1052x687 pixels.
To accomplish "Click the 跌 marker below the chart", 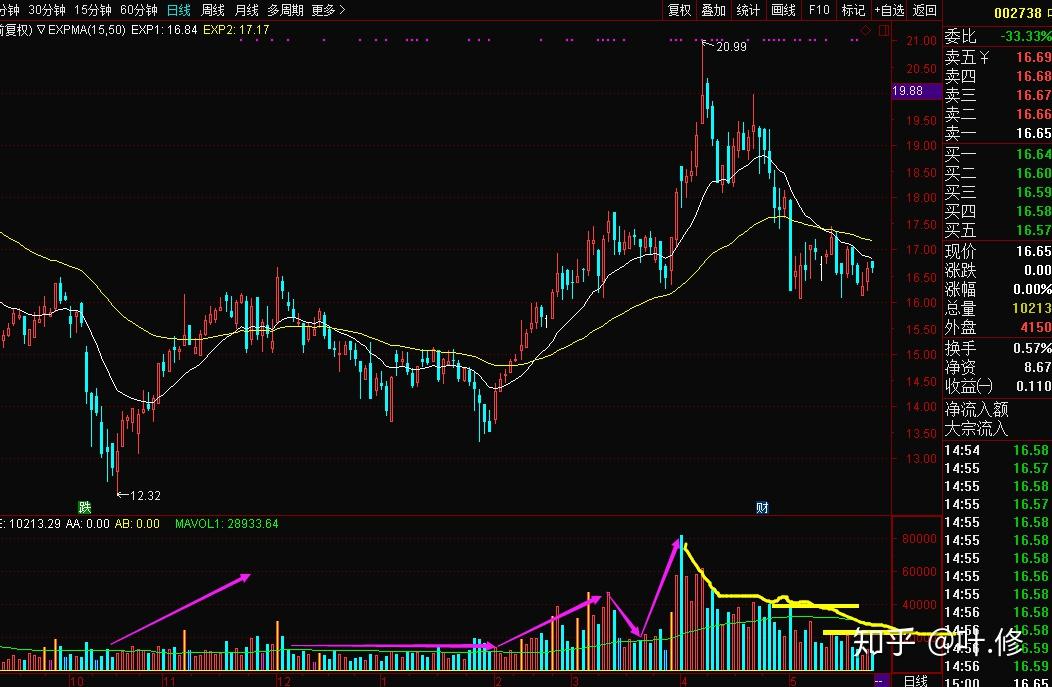I will coord(86,507).
